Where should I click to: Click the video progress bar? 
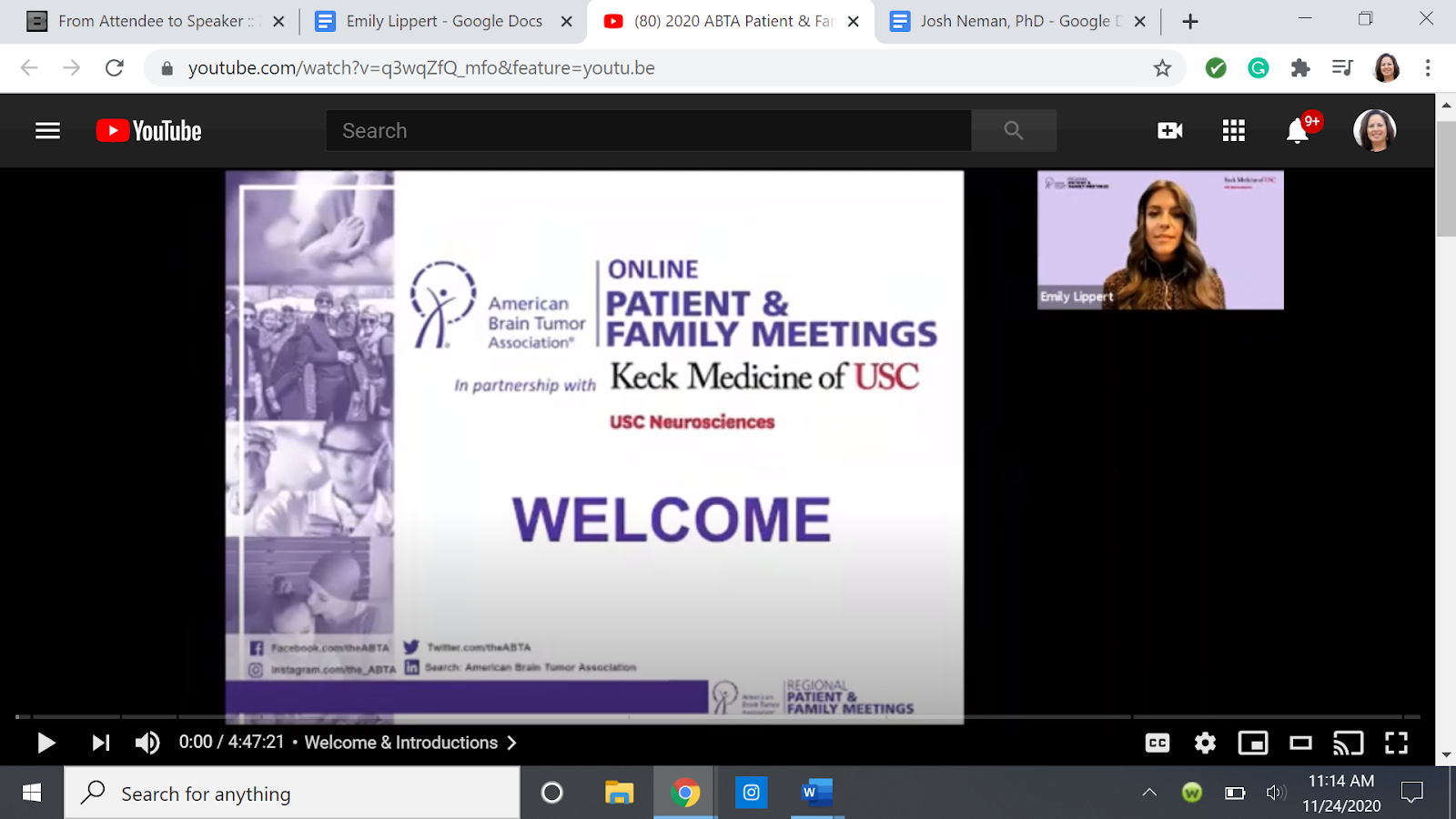[718, 717]
